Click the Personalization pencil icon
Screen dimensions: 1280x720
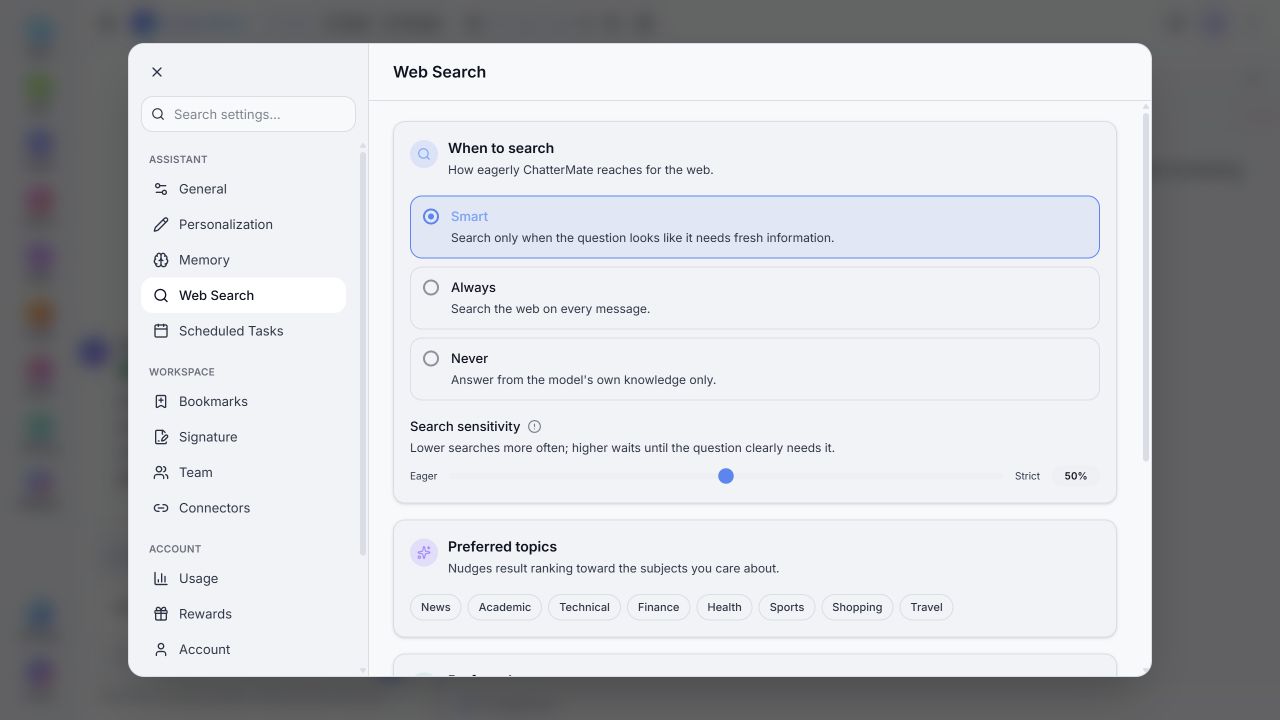(x=161, y=225)
